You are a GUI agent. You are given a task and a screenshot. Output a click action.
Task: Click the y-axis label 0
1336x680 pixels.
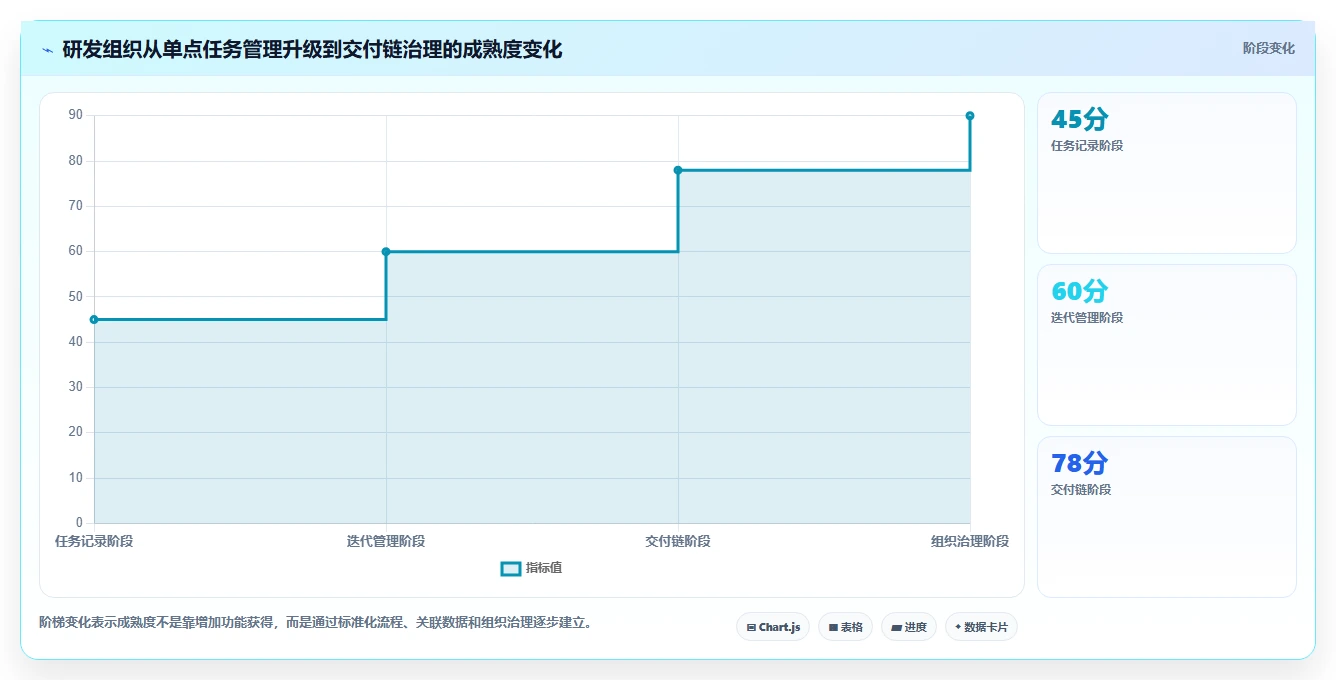(79, 523)
